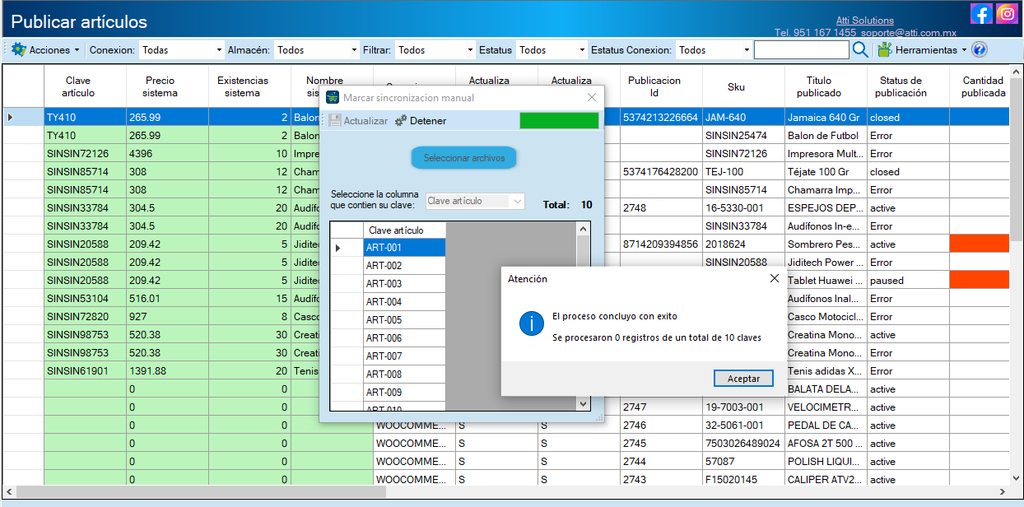Expand the Almacén Todos dropdown
The width and height of the screenshot is (1024, 507).
point(353,50)
